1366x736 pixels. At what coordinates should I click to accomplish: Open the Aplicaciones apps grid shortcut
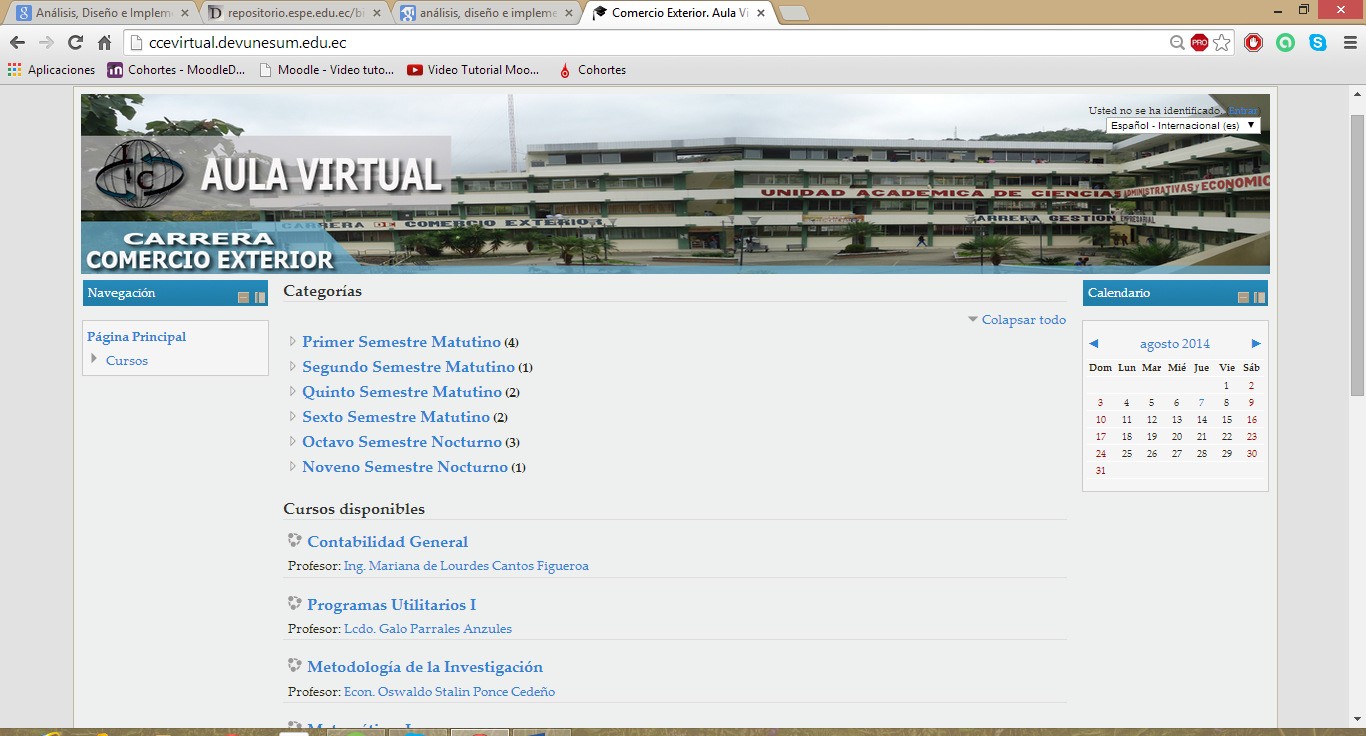51,70
